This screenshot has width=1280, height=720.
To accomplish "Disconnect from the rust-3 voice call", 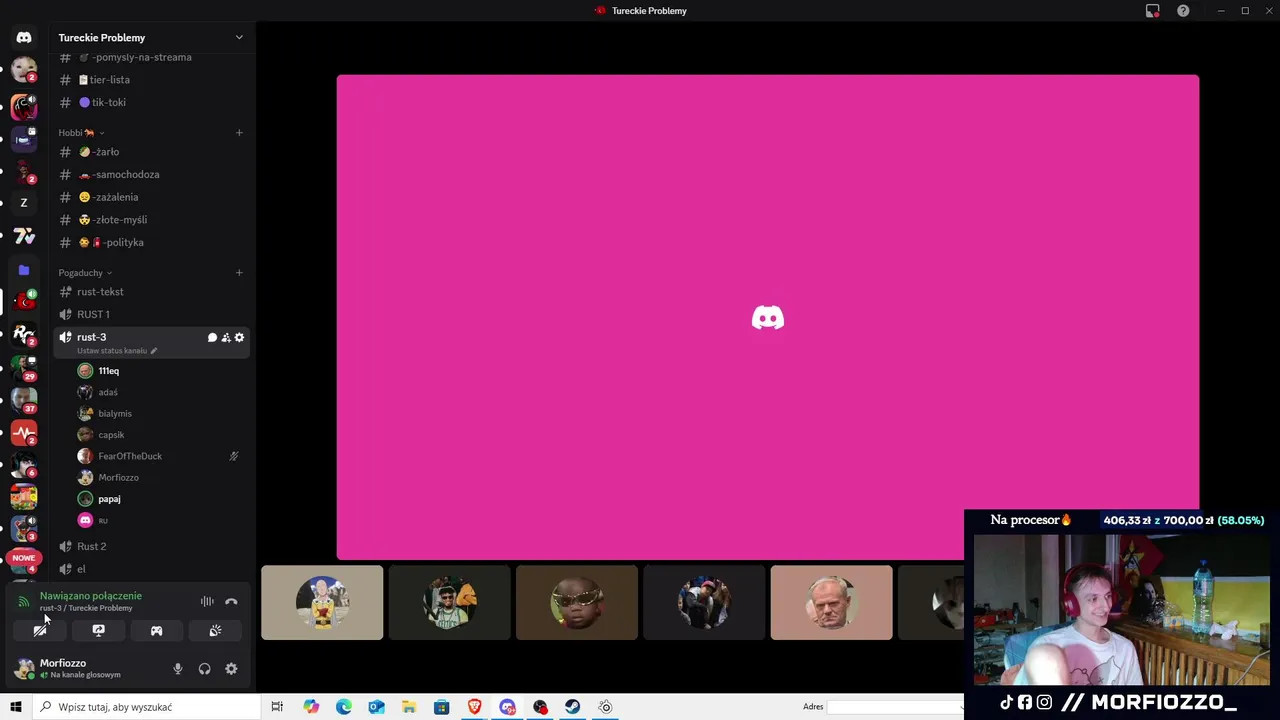I will tap(231, 601).
